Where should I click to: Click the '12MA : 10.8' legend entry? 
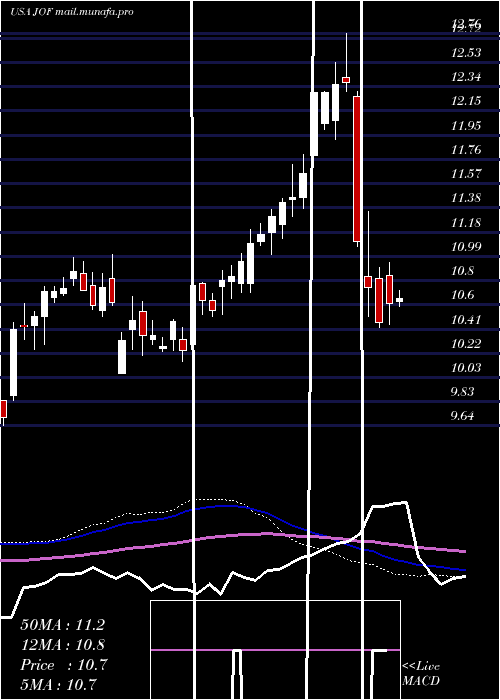[63, 645]
